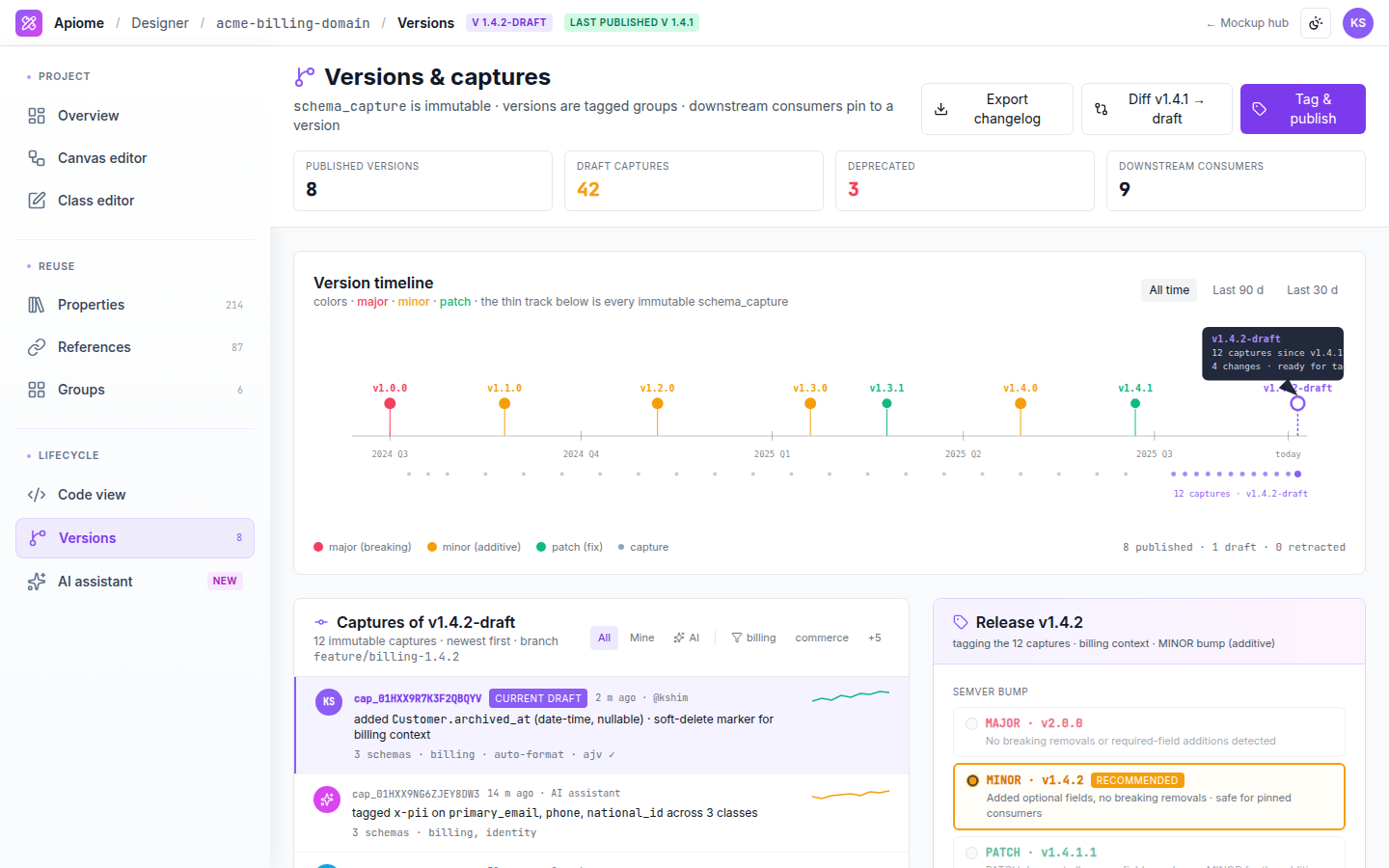The height and width of the screenshot is (868, 1389).
Task: Click the branch icon beside Versions & captures heading
Action: click(305, 77)
